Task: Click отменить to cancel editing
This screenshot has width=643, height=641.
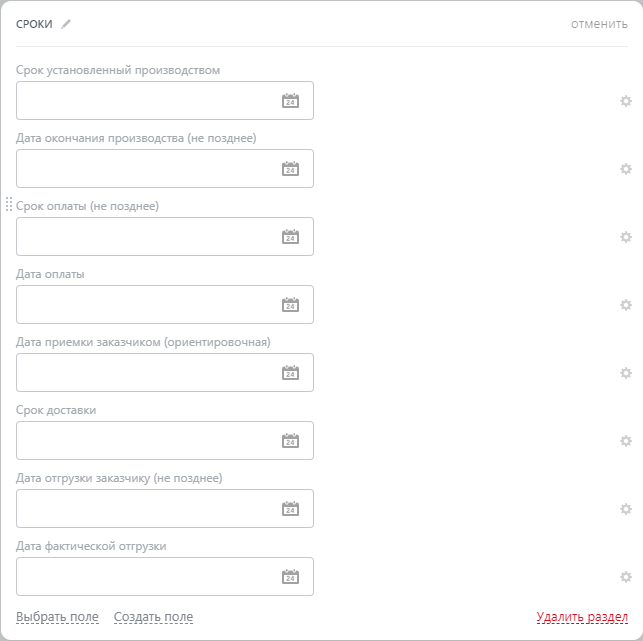Action: 599,24
